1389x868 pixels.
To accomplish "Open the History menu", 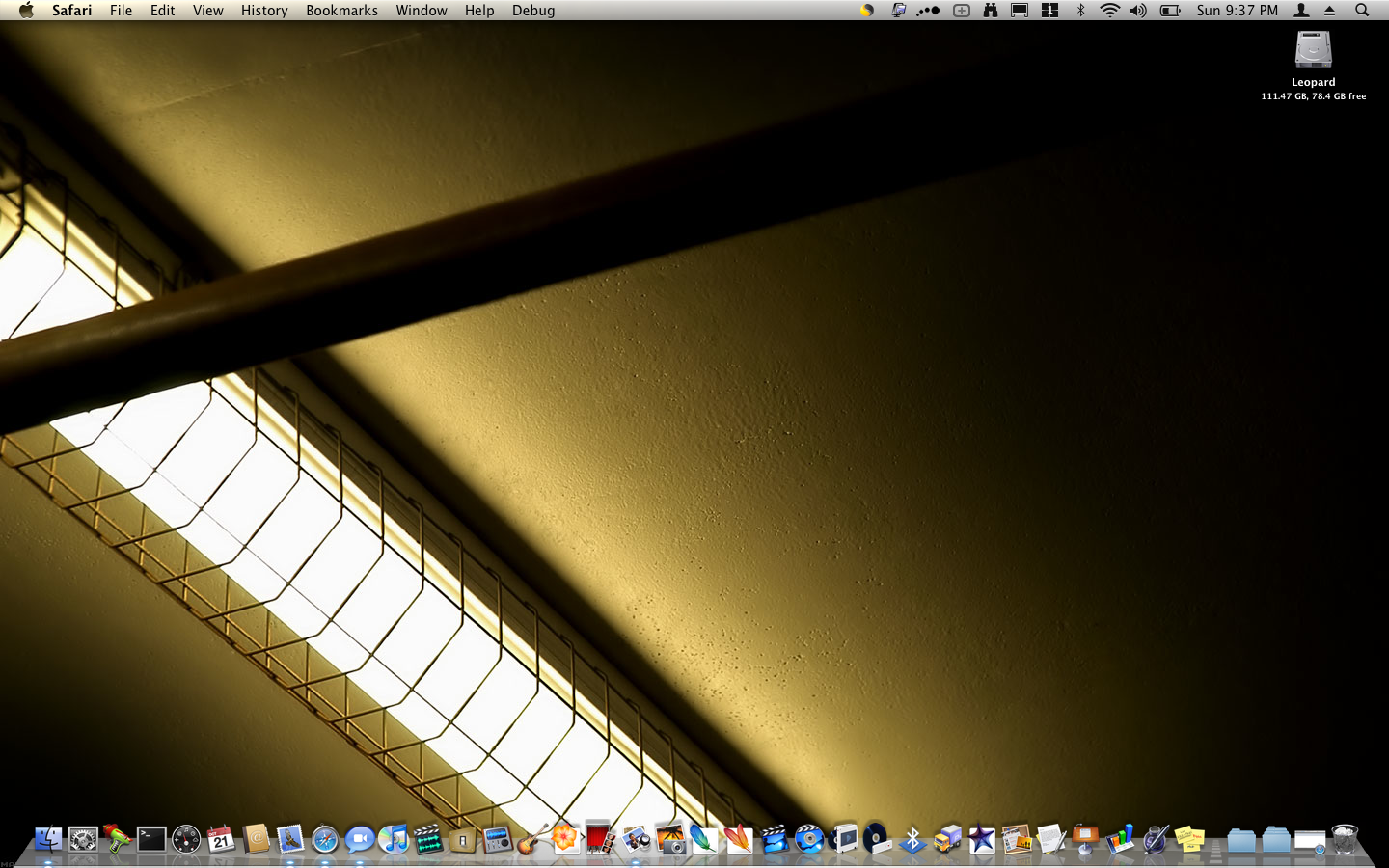I will click(264, 11).
